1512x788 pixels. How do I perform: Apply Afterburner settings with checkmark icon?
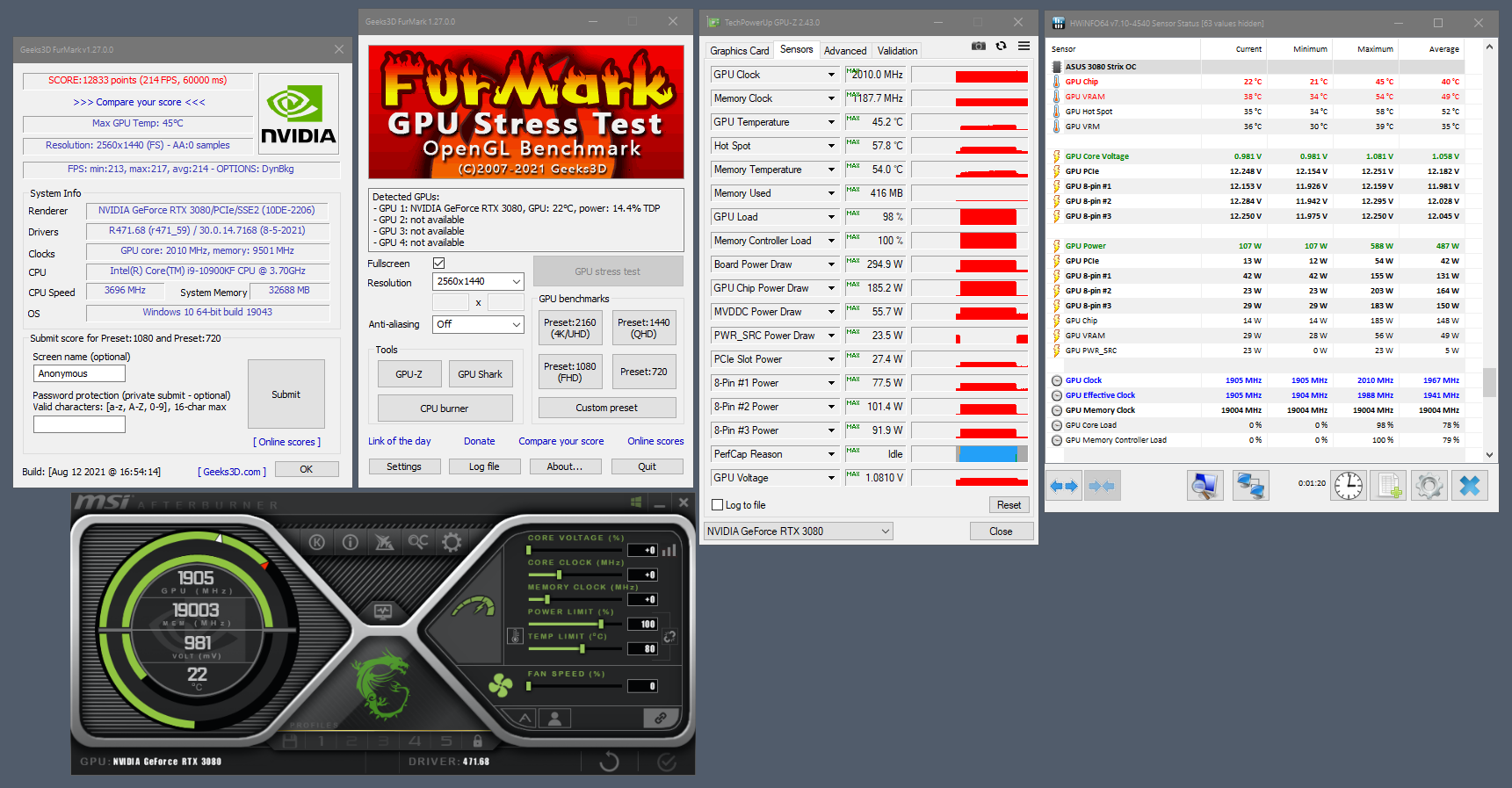(x=667, y=762)
